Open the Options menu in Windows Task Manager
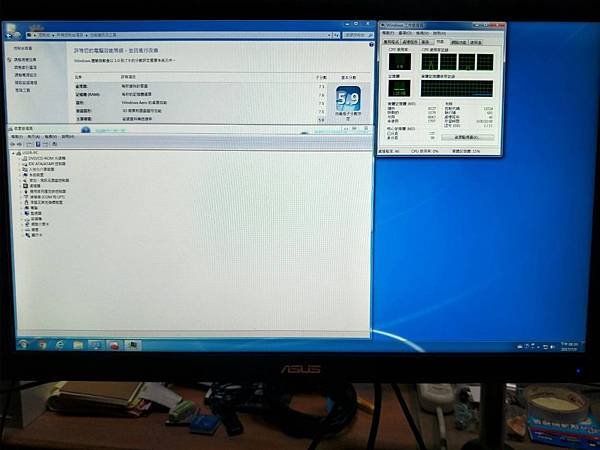 point(405,33)
